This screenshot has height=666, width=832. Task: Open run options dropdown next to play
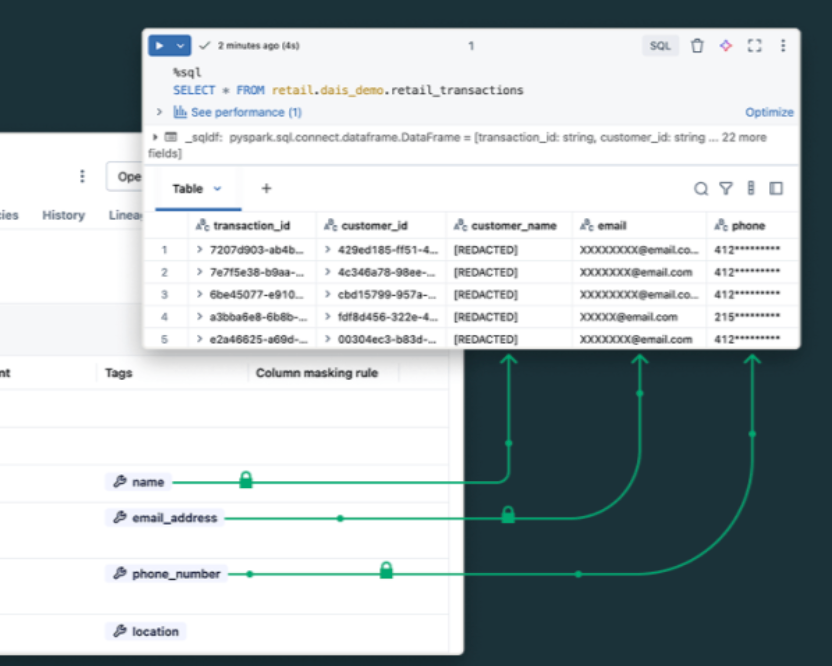(x=180, y=46)
